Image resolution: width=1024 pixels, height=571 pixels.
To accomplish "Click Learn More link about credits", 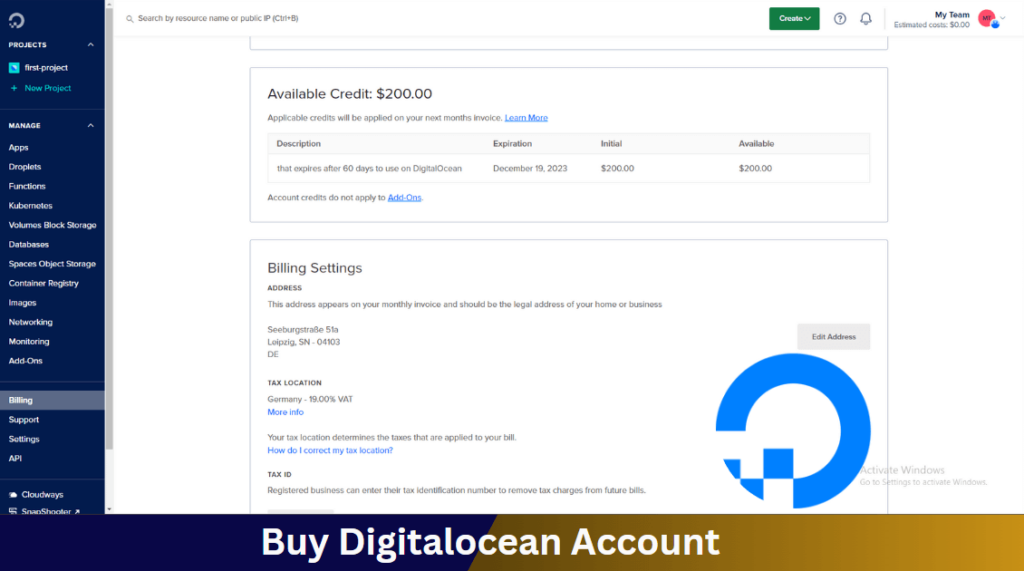I will point(526,118).
